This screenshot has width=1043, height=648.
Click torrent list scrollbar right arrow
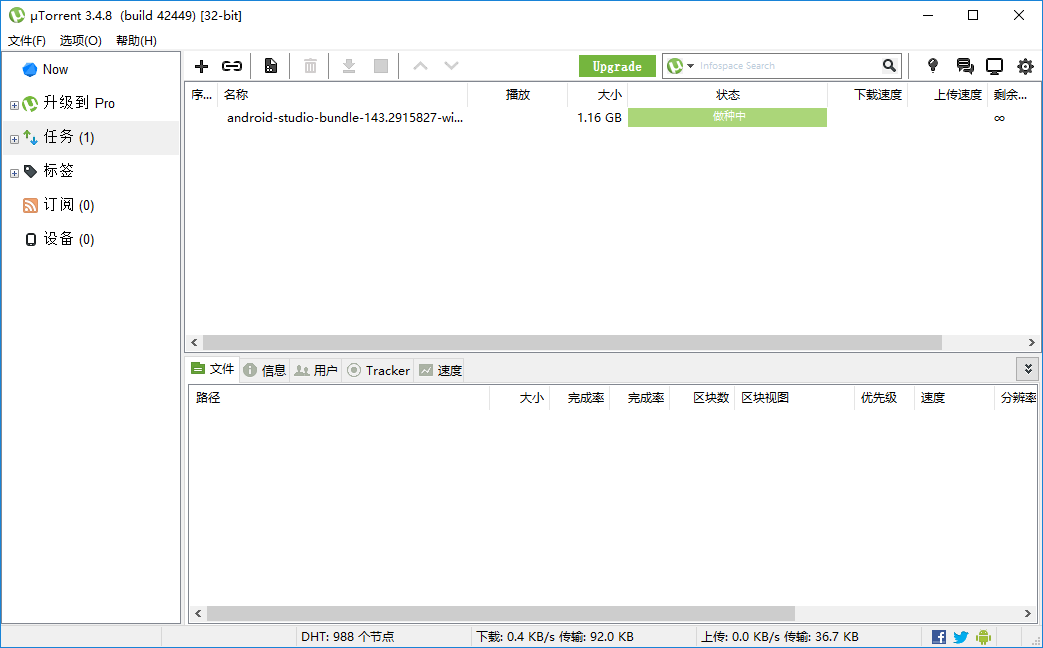tap(1032, 343)
